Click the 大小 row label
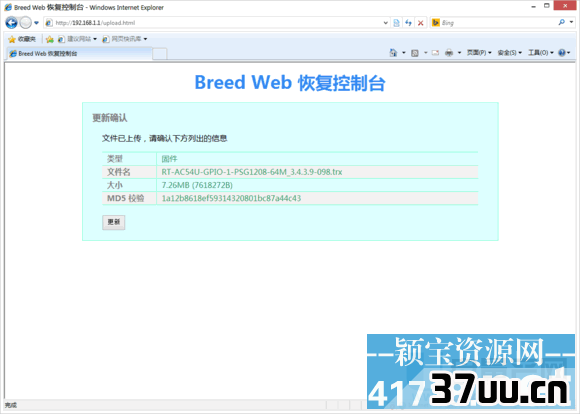 pos(115,185)
